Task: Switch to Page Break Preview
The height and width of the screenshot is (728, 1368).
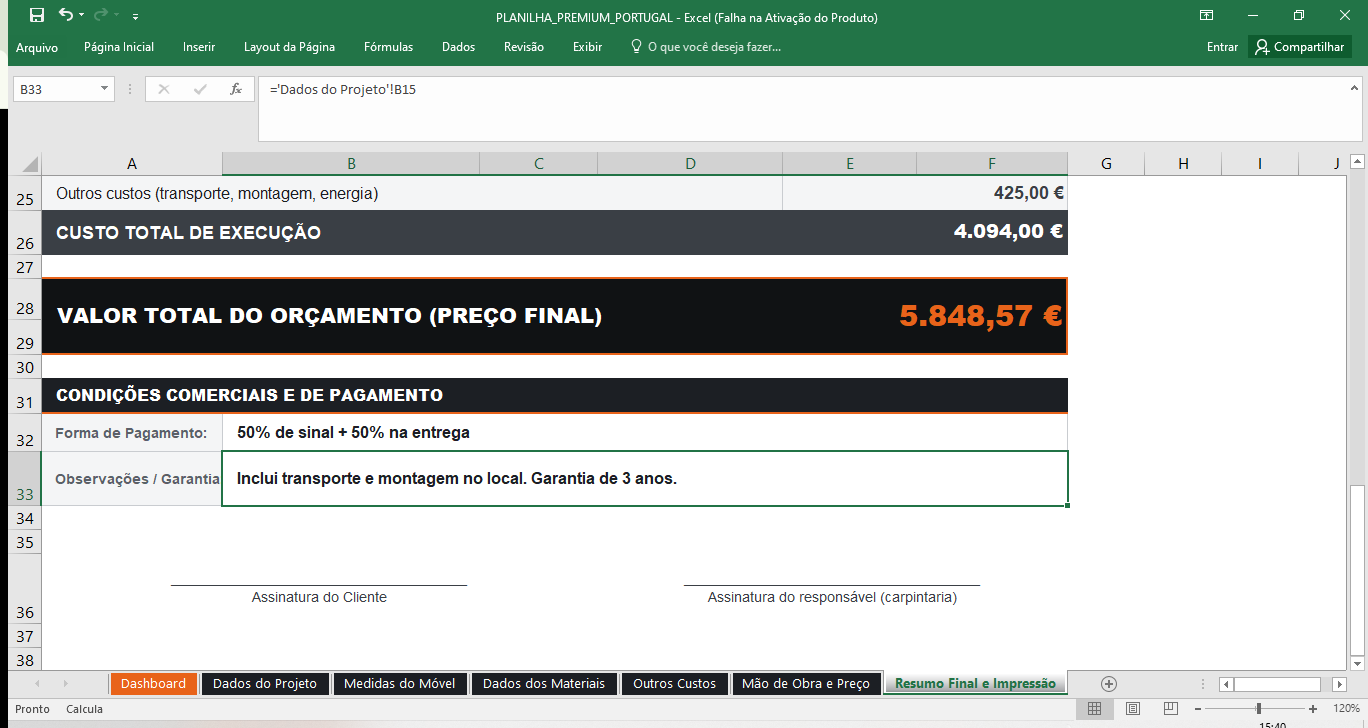Action: click(x=1170, y=709)
